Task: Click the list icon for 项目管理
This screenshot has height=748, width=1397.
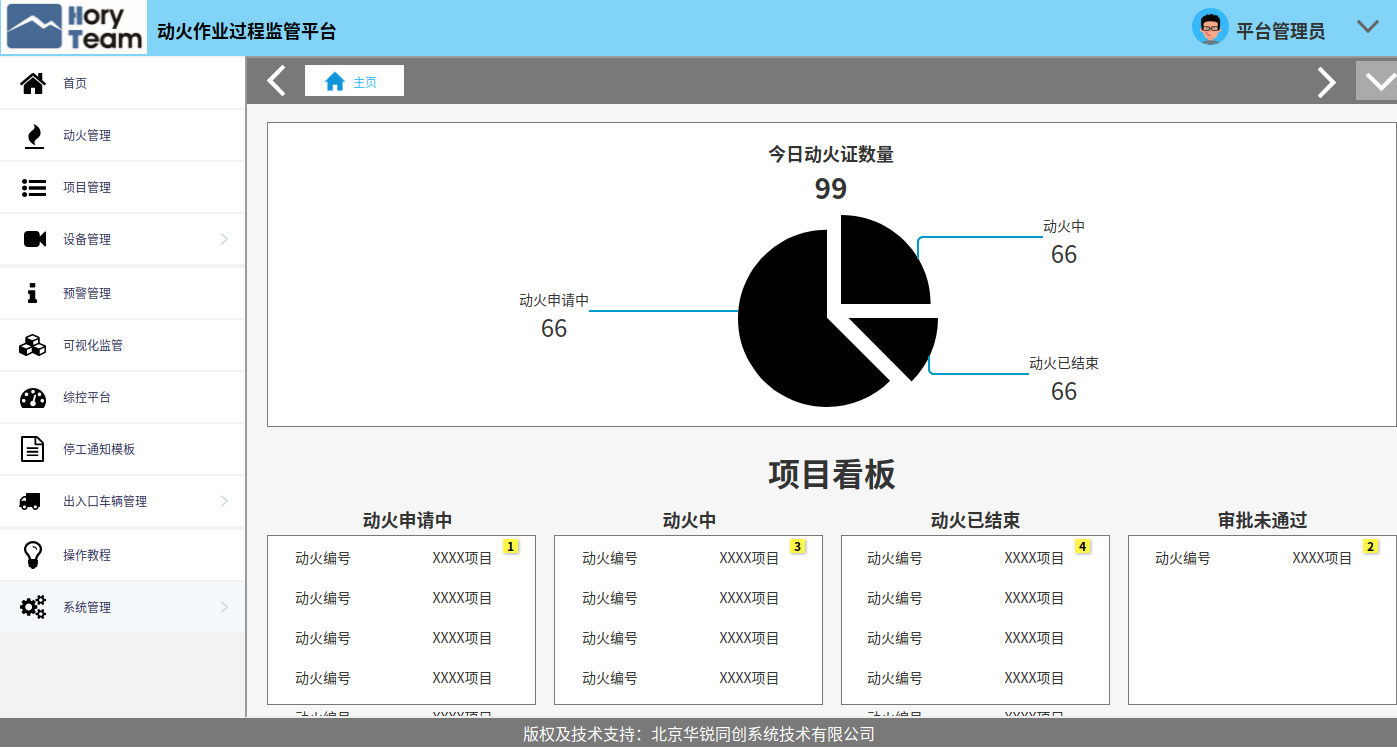Action: tap(34, 187)
